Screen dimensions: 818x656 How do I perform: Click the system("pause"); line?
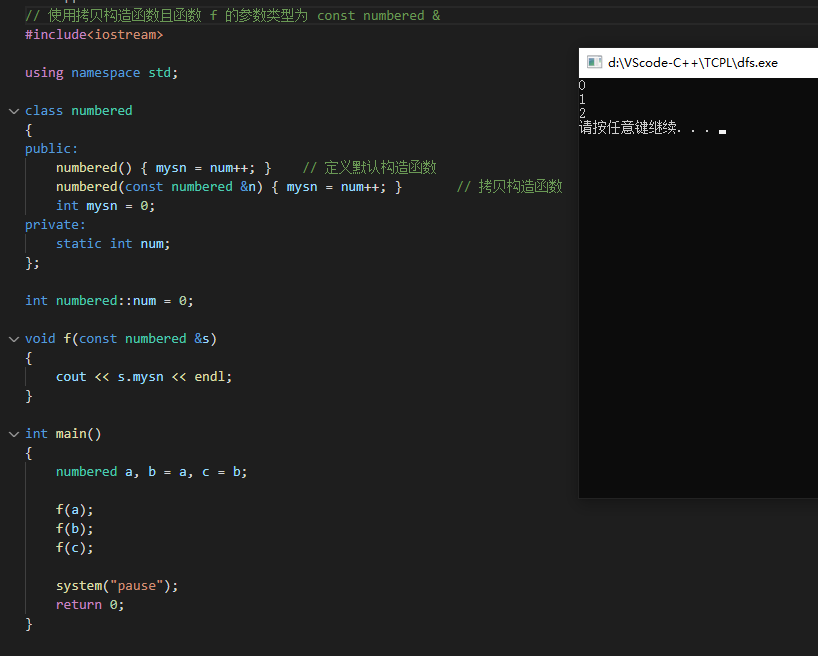(117, 586)
